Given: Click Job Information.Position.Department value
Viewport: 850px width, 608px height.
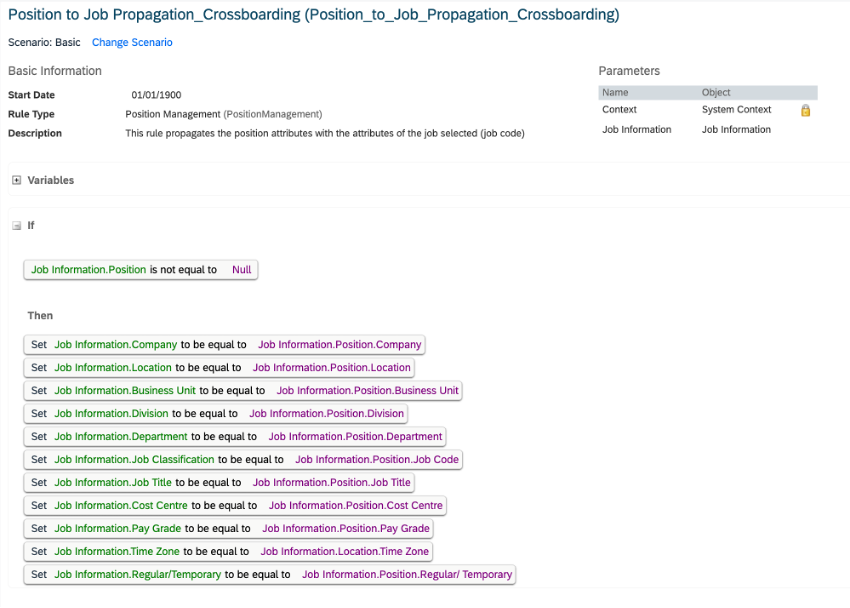Looking at the screenshot, I should 356,437.
